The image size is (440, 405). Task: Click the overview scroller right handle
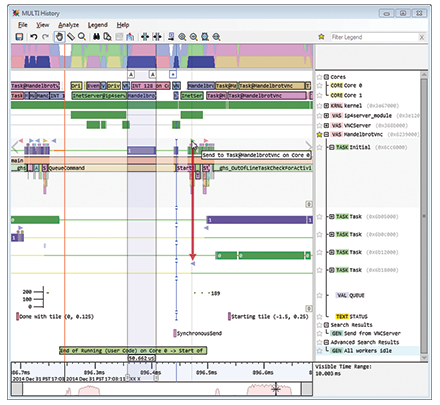point(307,389)
